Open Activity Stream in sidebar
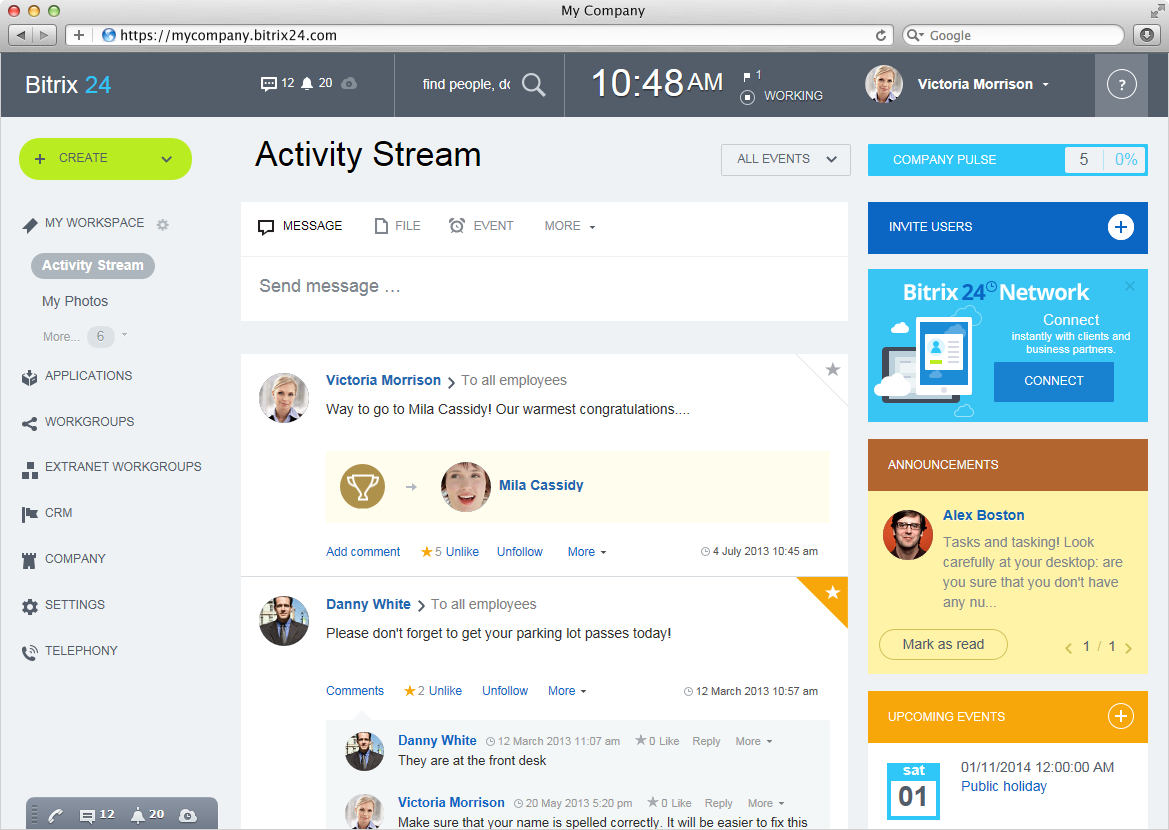 coord(92,265)
